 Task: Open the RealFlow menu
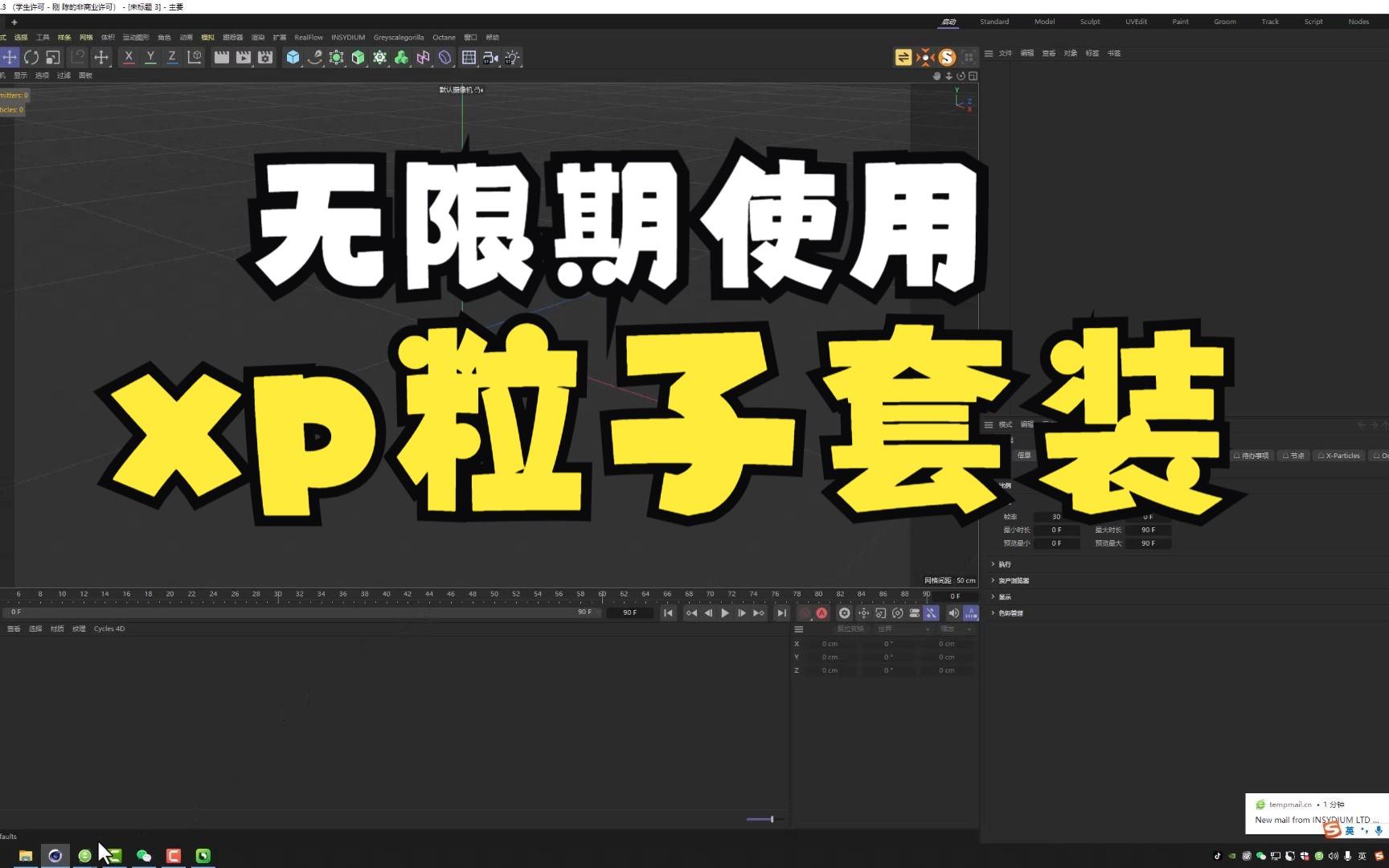coord(309,37)
